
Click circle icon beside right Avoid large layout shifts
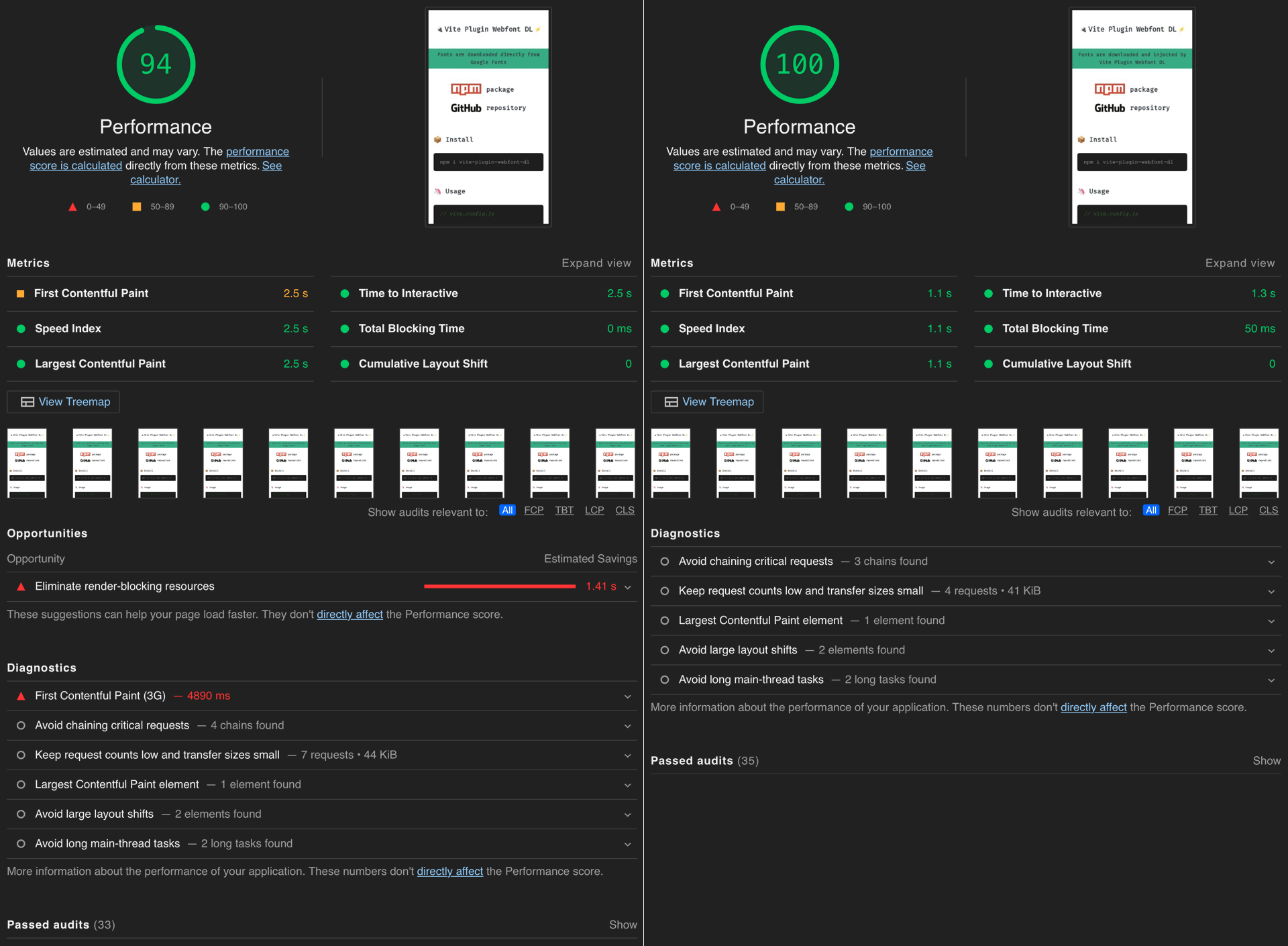[x=664, y=650]
